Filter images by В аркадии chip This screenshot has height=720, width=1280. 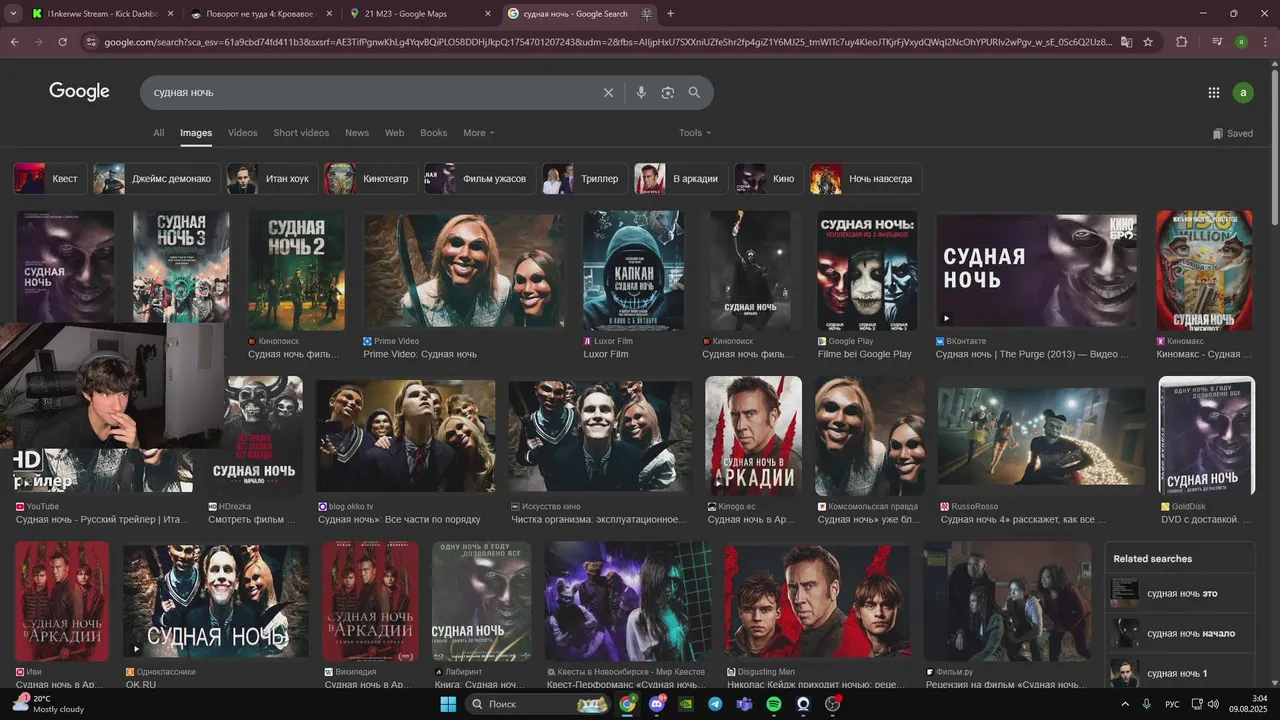pyautogui.click(x=681, y=179)
